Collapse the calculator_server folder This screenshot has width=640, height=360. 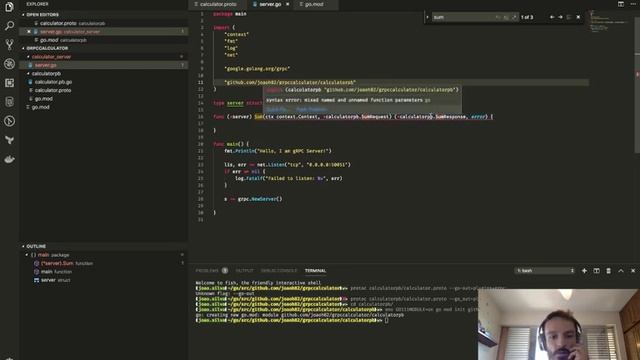(28, 57)
